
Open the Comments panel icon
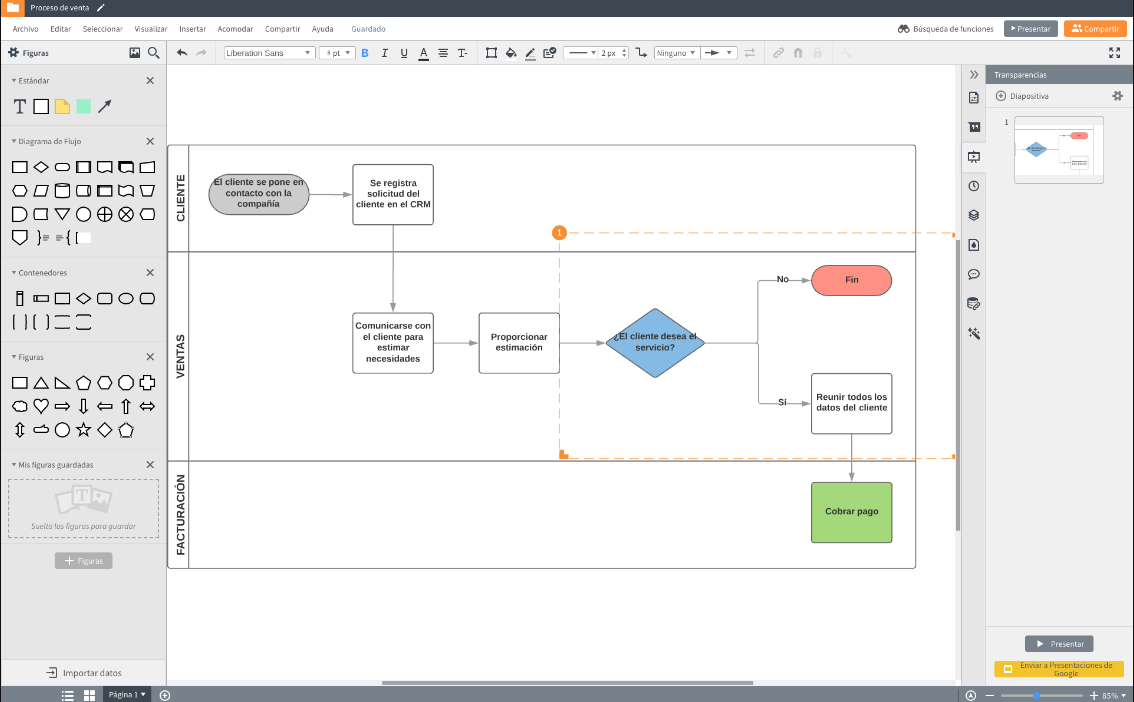tap(973, 274)
